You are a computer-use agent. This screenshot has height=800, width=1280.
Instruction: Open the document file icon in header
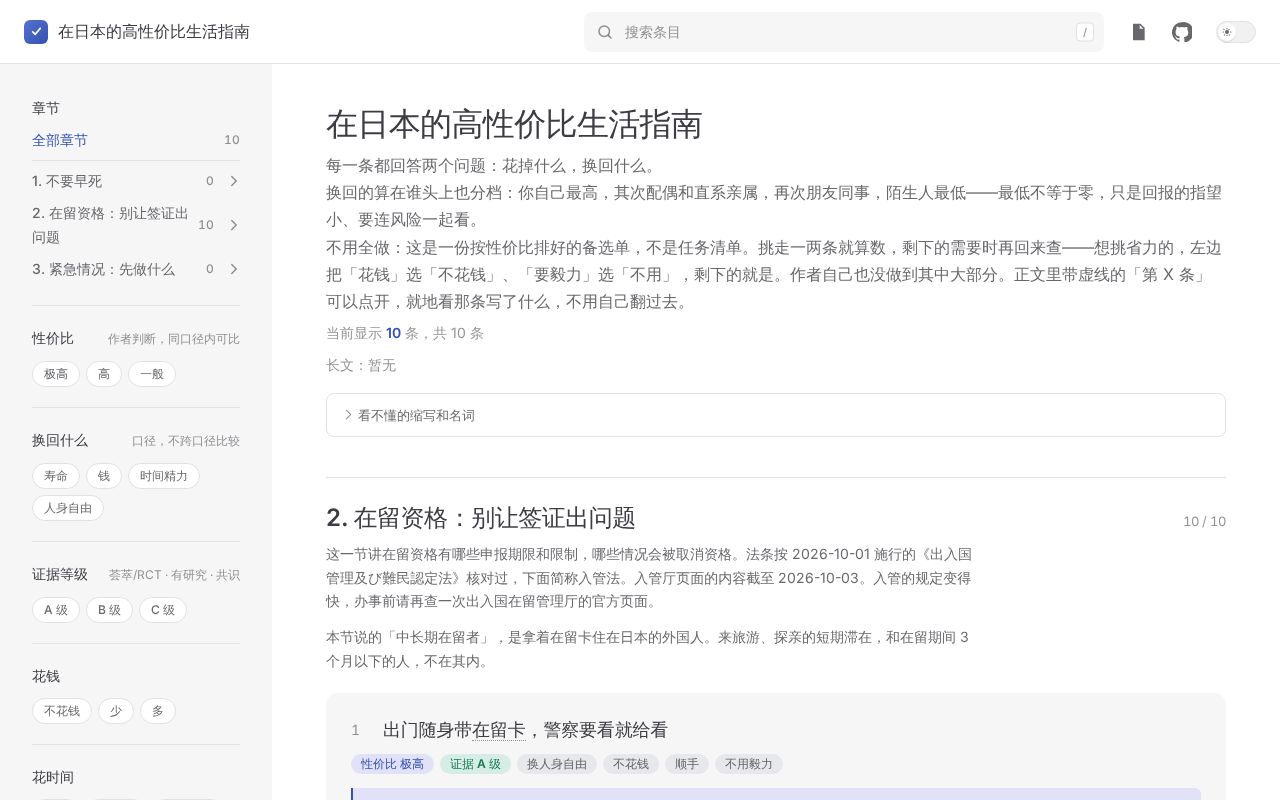click(1138, 32)
